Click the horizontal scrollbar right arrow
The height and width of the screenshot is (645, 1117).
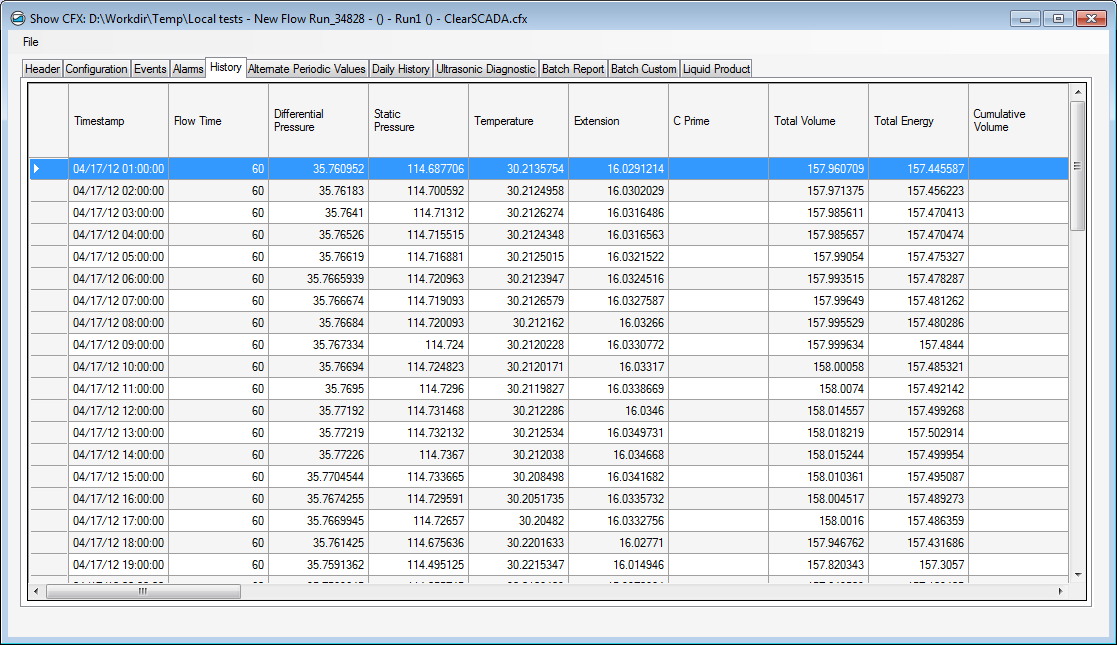coord(1060,592)
